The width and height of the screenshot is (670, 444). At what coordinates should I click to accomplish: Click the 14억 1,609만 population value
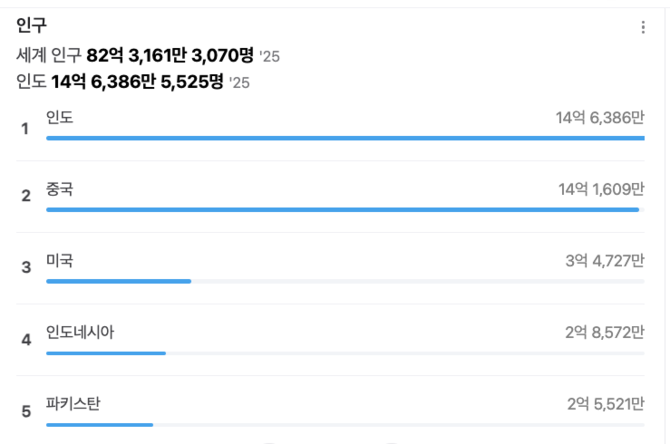click(601, 189)
